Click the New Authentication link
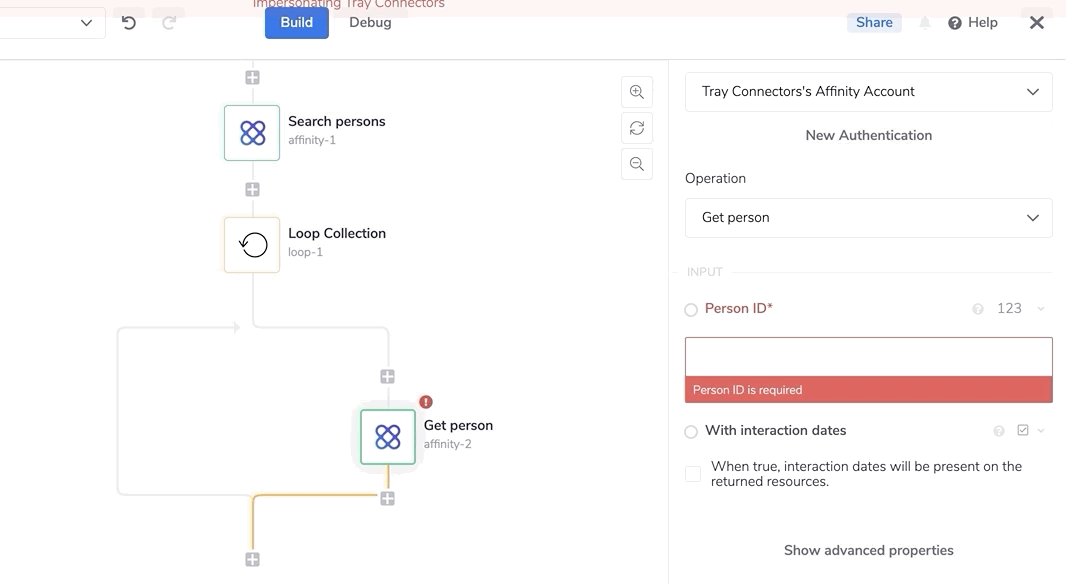Viewport: 1066px width, 584px height. click(868, 135)
